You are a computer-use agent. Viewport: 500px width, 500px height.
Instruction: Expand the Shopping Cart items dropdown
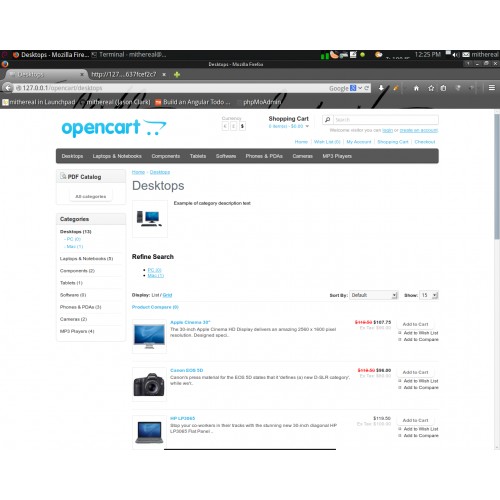pyautogui.click(x=307, y=126)
